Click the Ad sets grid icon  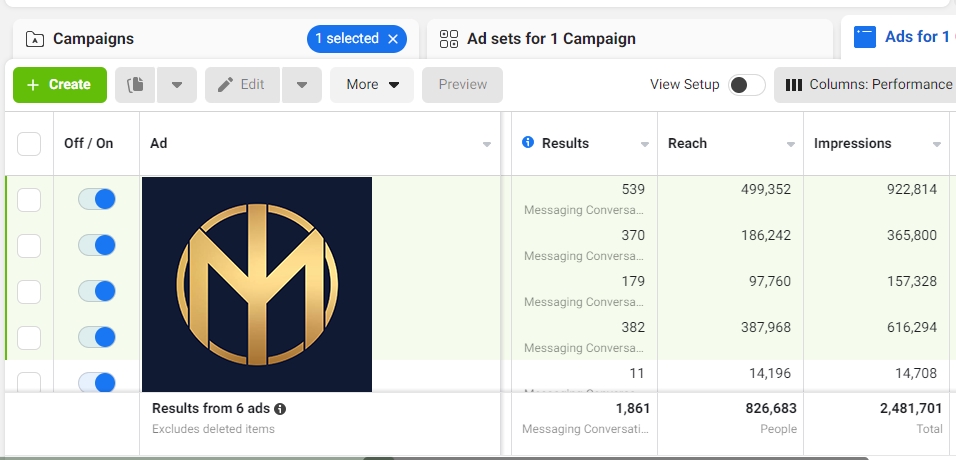449,39
